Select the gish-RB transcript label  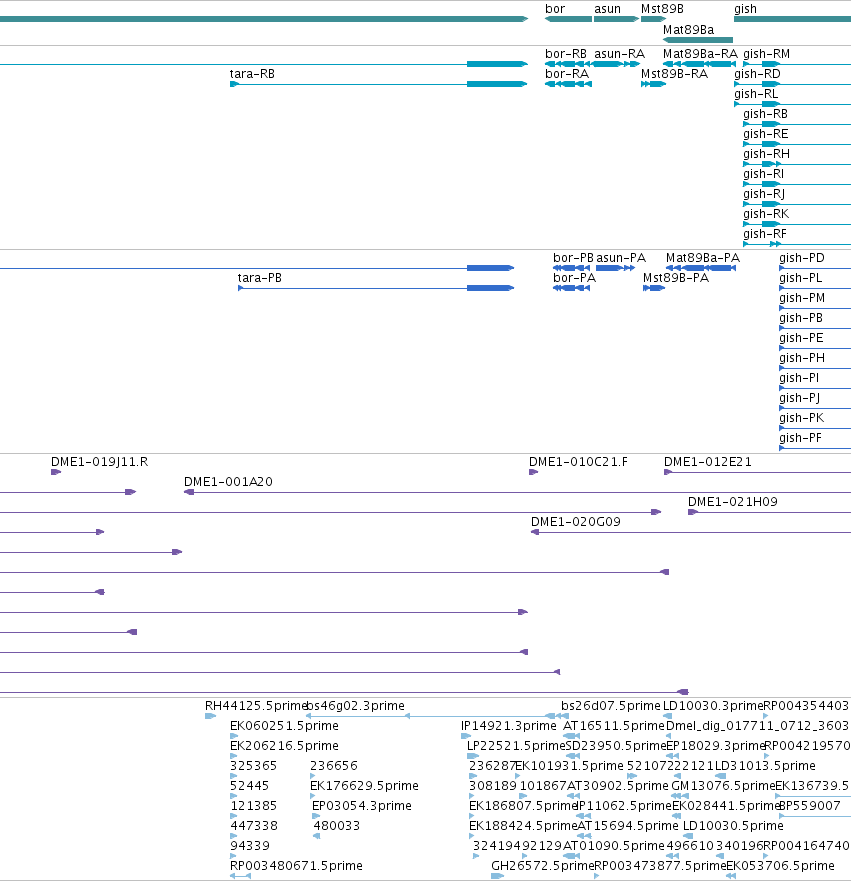(765, 114)
